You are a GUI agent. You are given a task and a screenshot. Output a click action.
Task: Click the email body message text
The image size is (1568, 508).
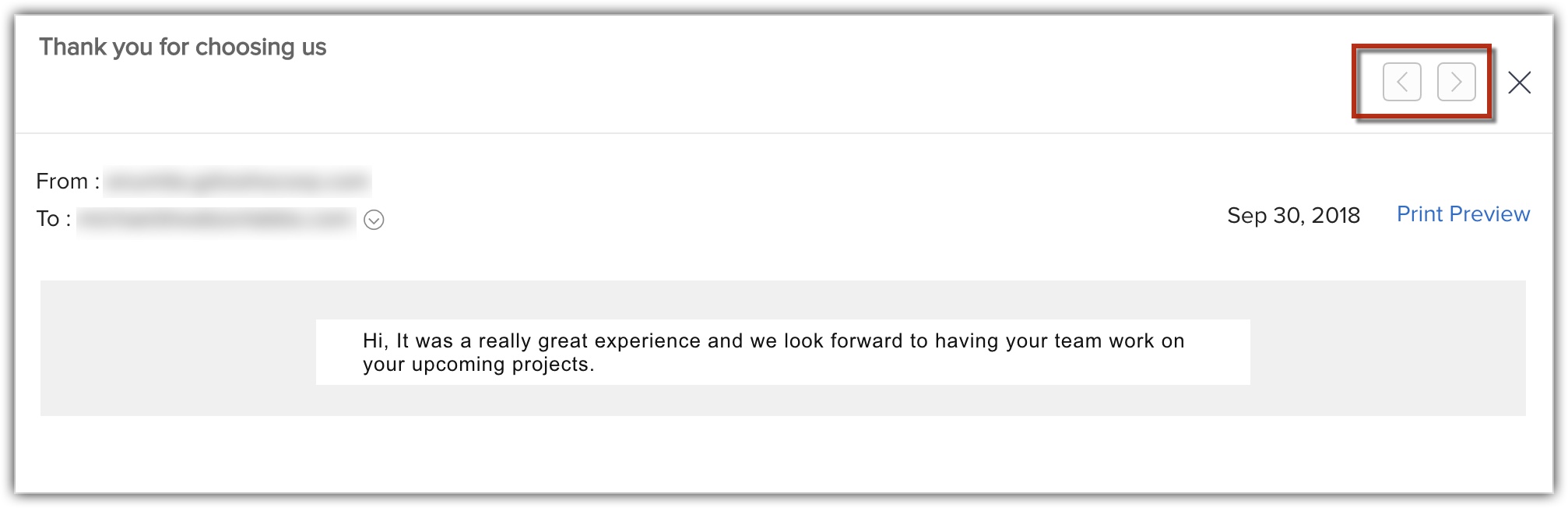click(x=772, y=352)
